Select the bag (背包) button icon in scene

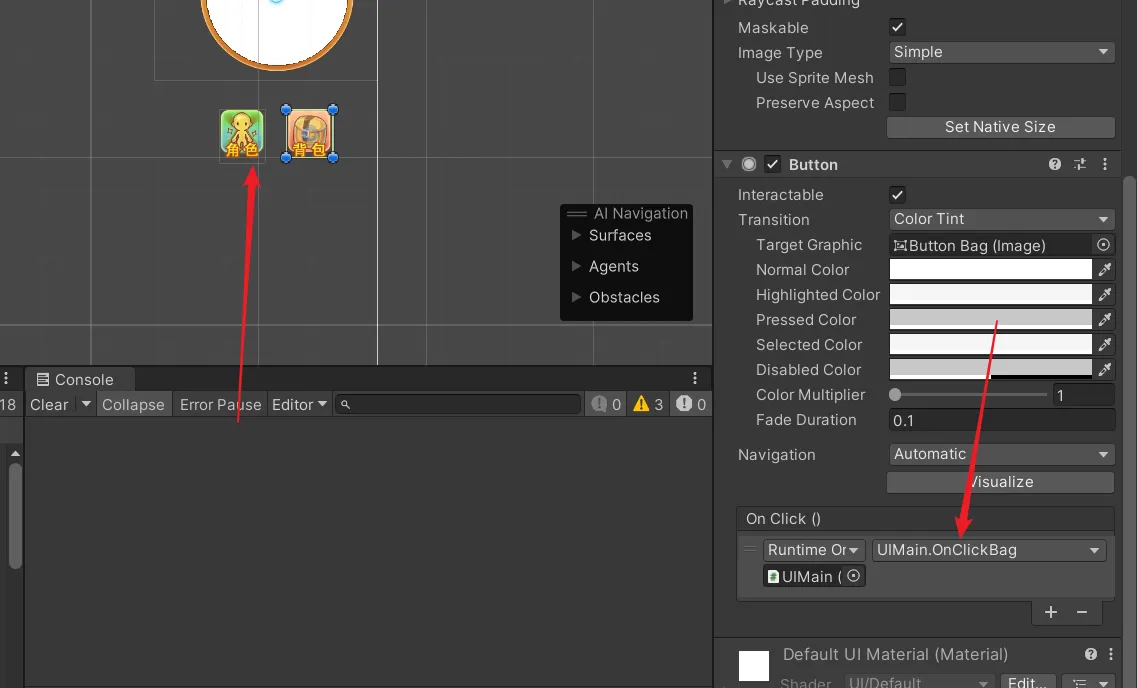tap(309, 134)
